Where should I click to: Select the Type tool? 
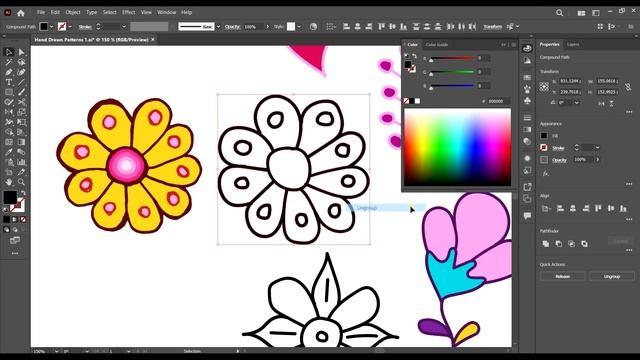point(9,82)
